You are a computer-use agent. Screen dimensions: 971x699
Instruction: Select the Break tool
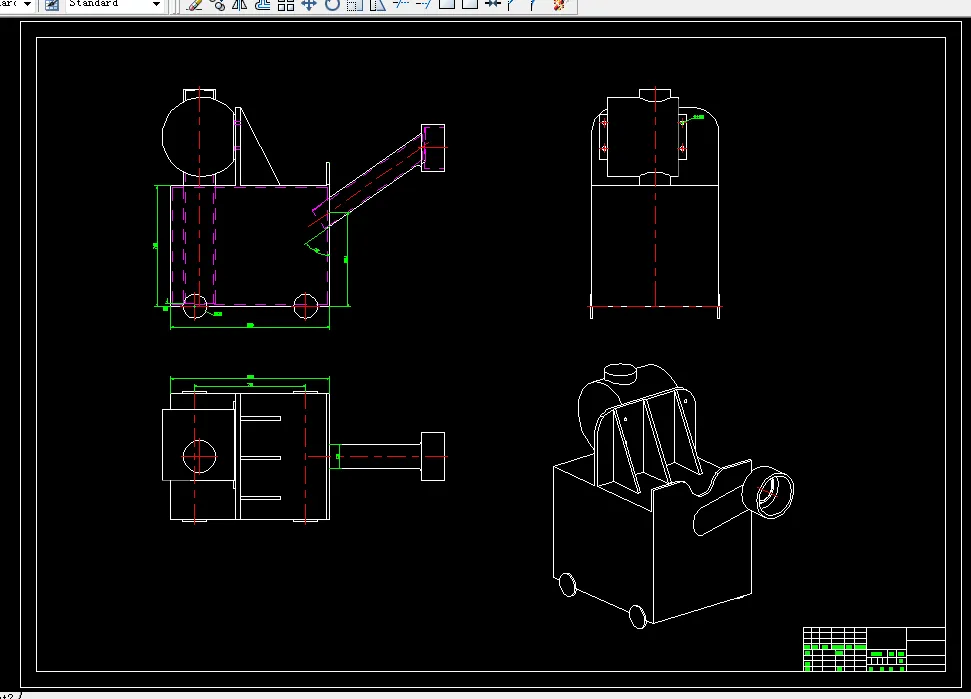[x=469, y=5]
